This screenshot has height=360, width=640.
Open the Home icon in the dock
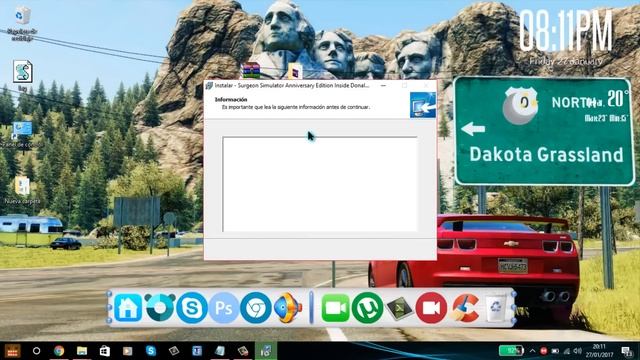click(128, 308)
